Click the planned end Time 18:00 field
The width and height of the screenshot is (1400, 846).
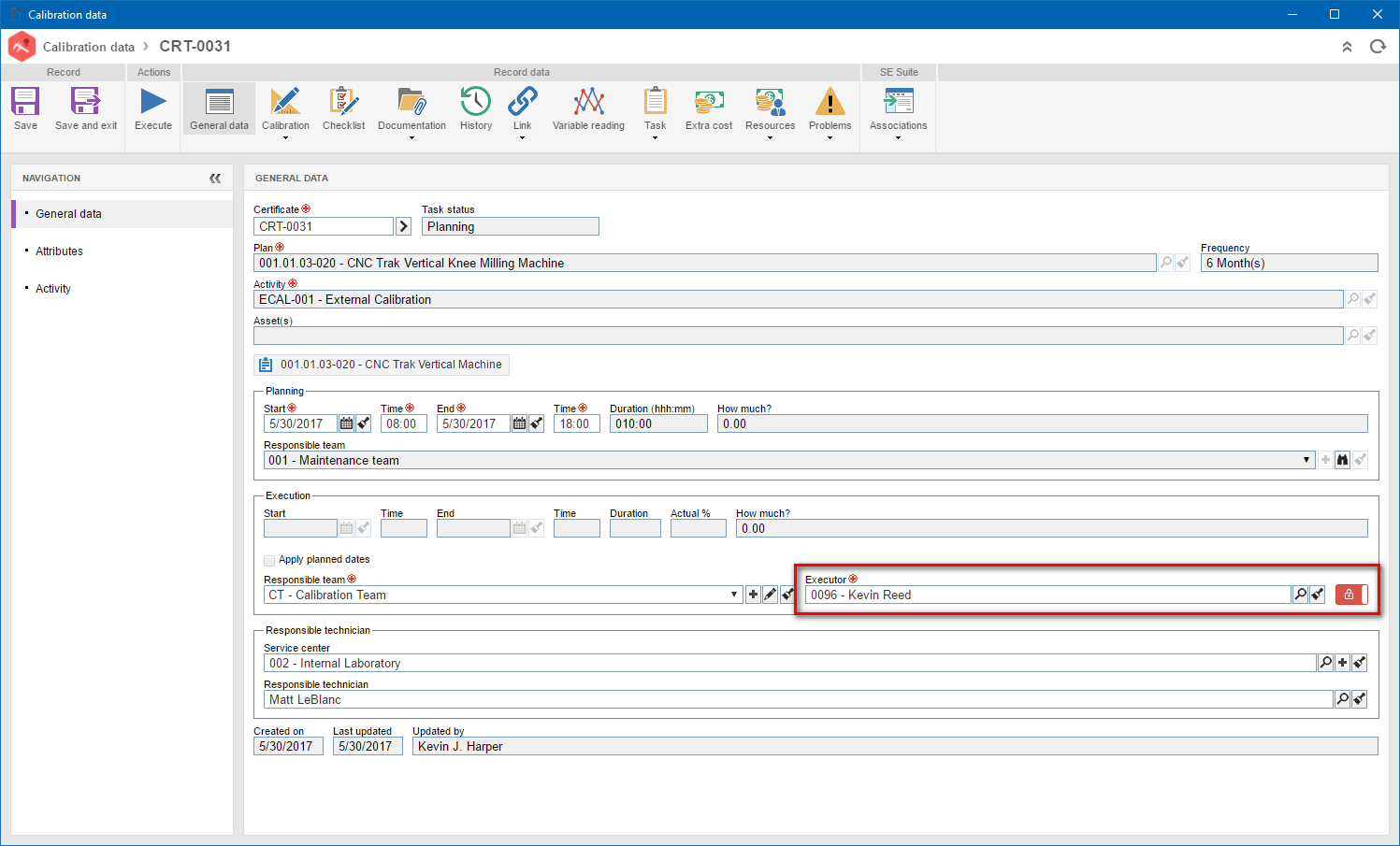point(577,423)
